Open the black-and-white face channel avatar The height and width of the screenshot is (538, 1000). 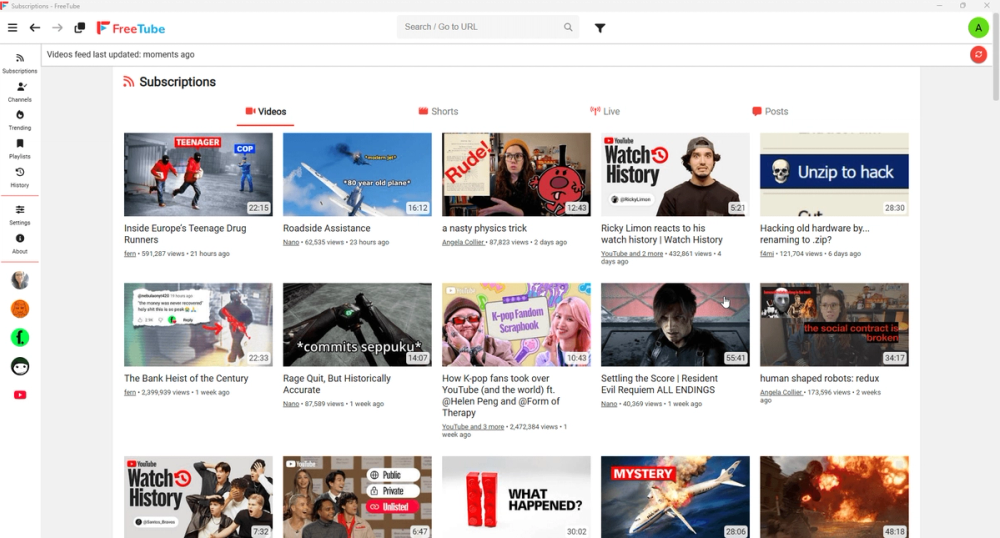[20, 366]
